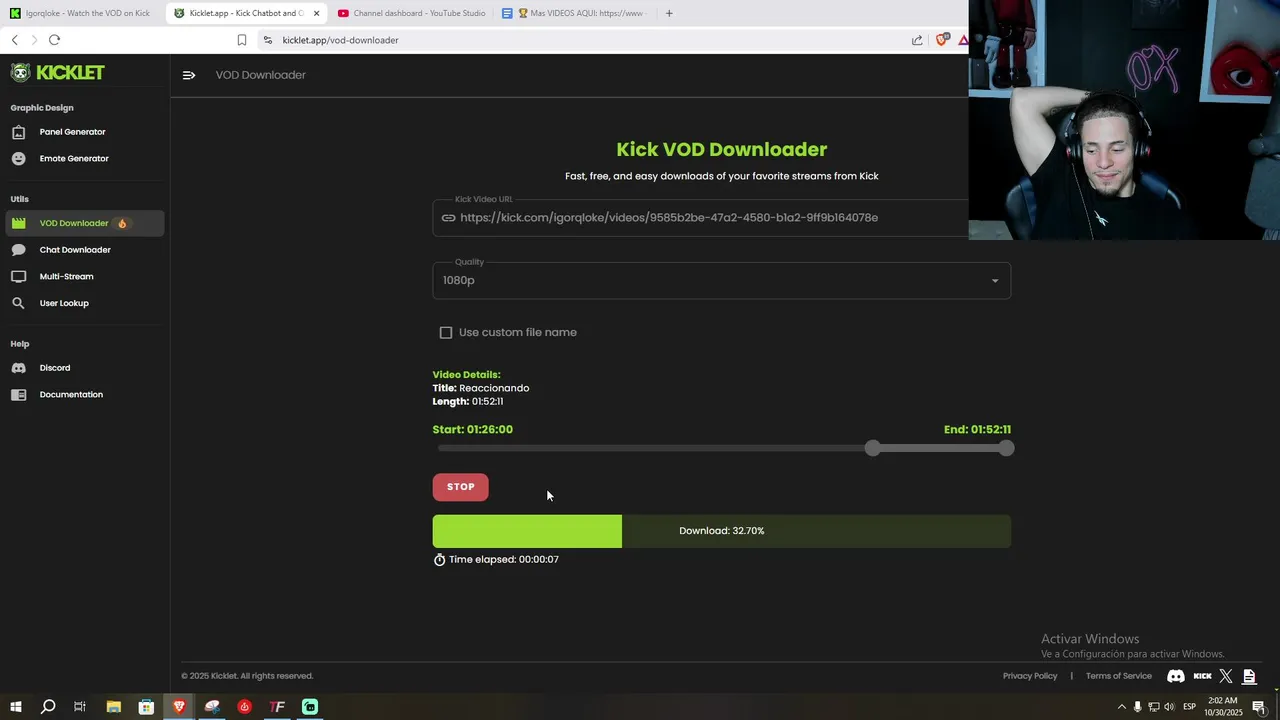Click the footer Kick icon
Screen dimensions: 1280x720
coord(1203,676)
